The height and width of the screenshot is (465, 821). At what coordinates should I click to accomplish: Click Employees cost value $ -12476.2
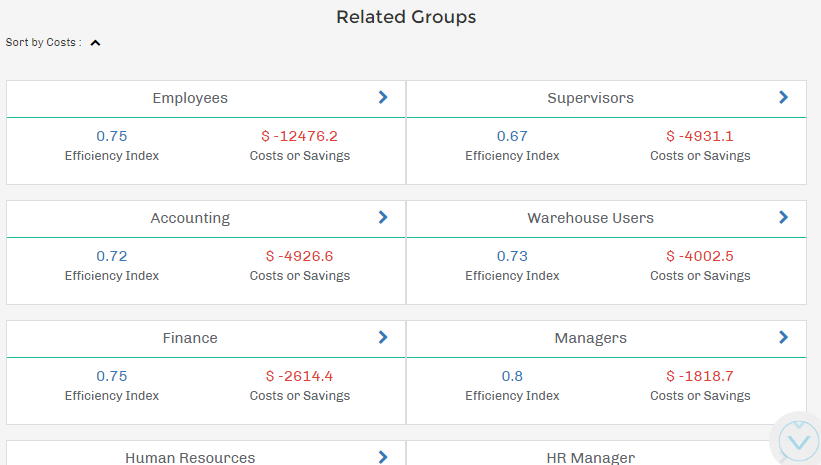point(300,136)
